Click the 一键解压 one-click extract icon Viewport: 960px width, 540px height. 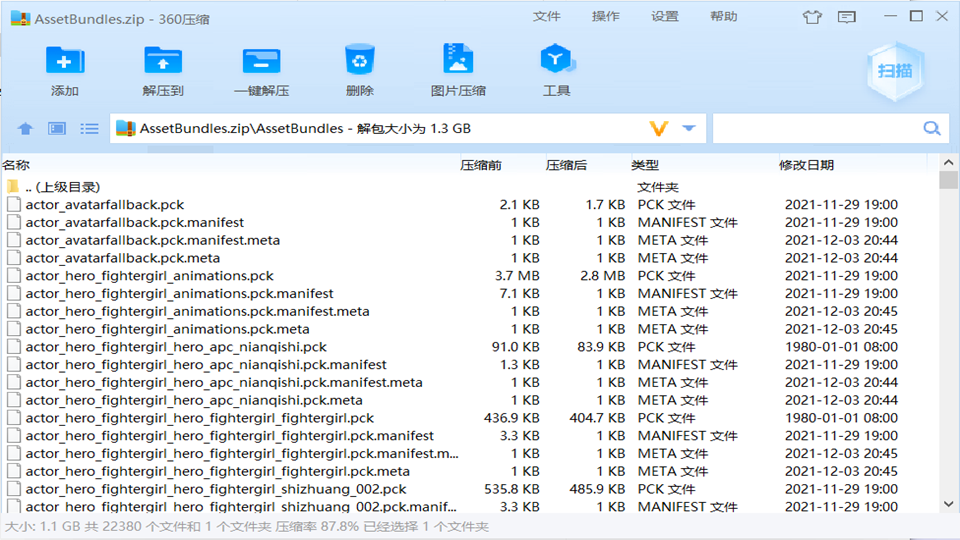(261, 62)
